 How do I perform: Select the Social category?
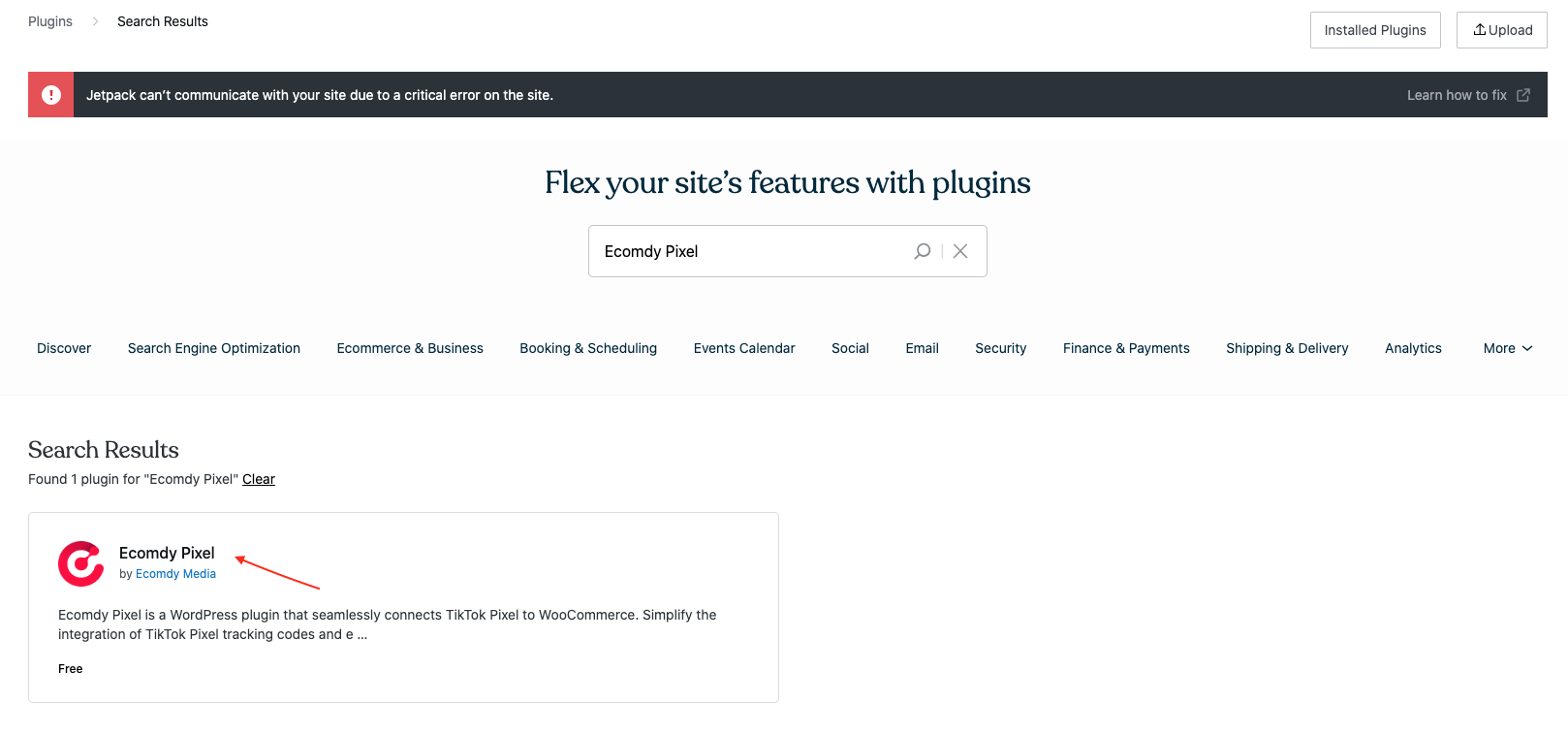pos(850,348)
